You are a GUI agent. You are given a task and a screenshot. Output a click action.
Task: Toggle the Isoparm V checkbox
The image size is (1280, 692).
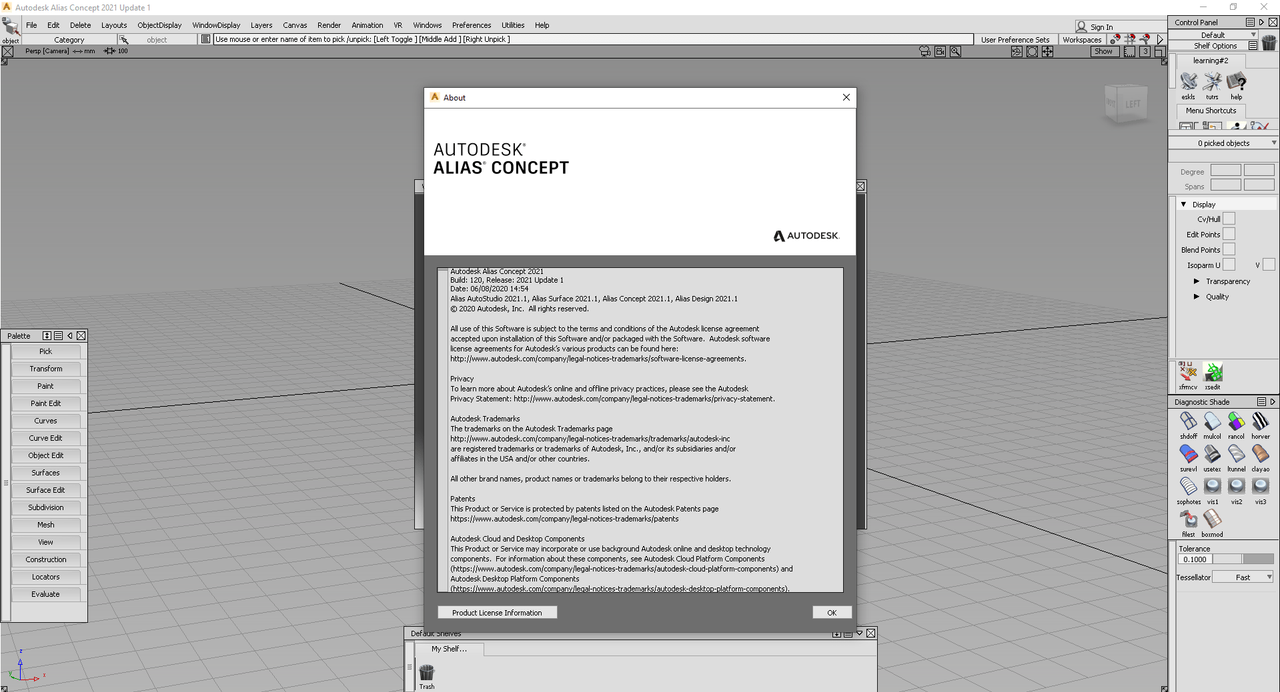pyautogui.click(x=1268, y=265)
